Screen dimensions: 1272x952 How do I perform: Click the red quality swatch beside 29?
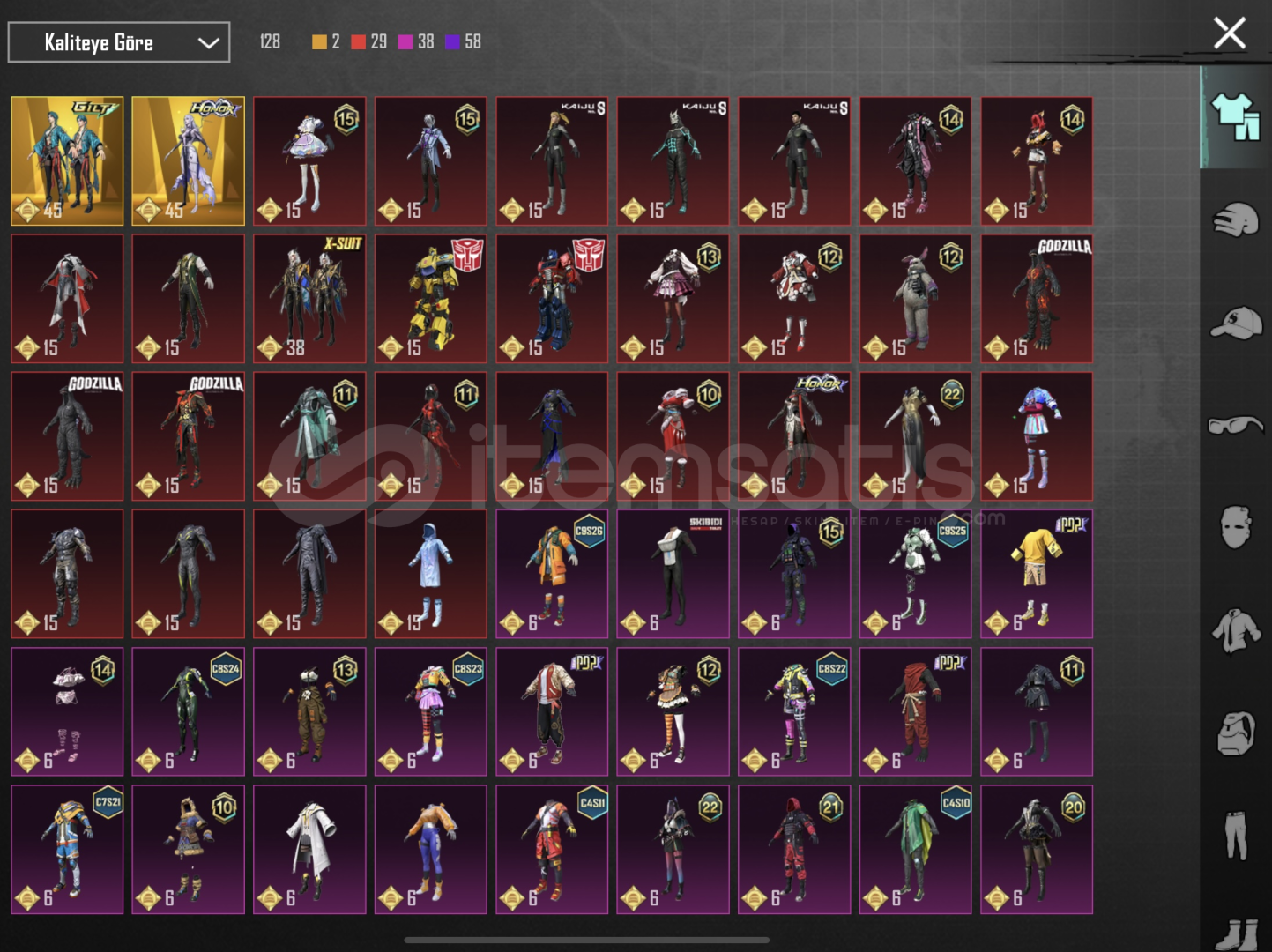coord(358,42)
